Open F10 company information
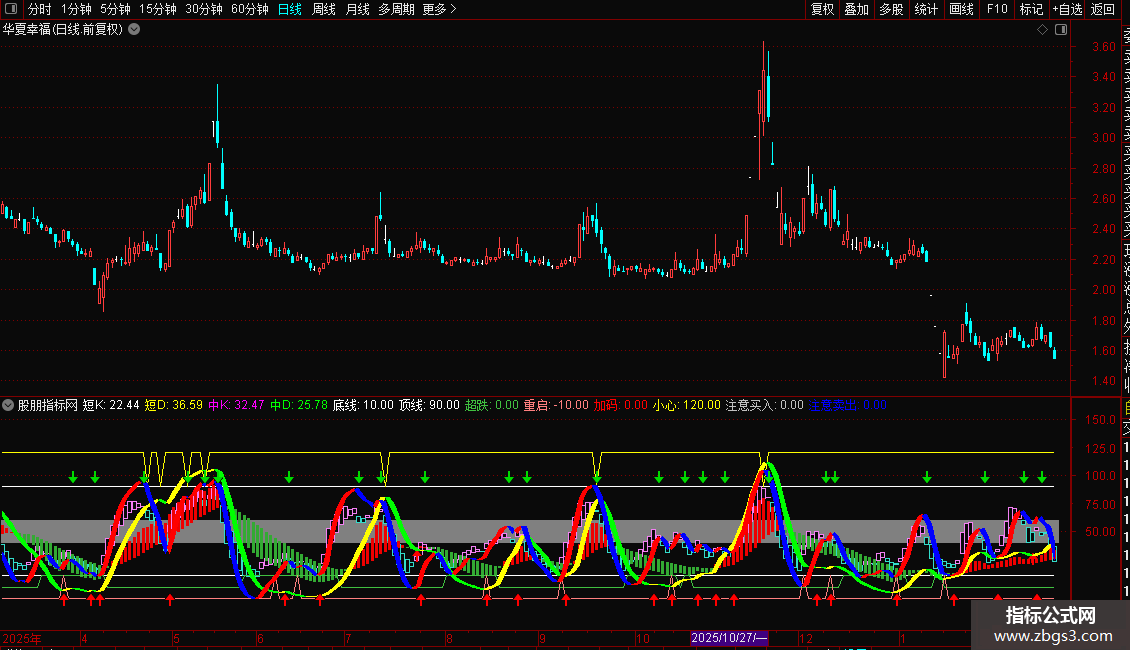1130x650 pixels. click(x=997, y=10)
